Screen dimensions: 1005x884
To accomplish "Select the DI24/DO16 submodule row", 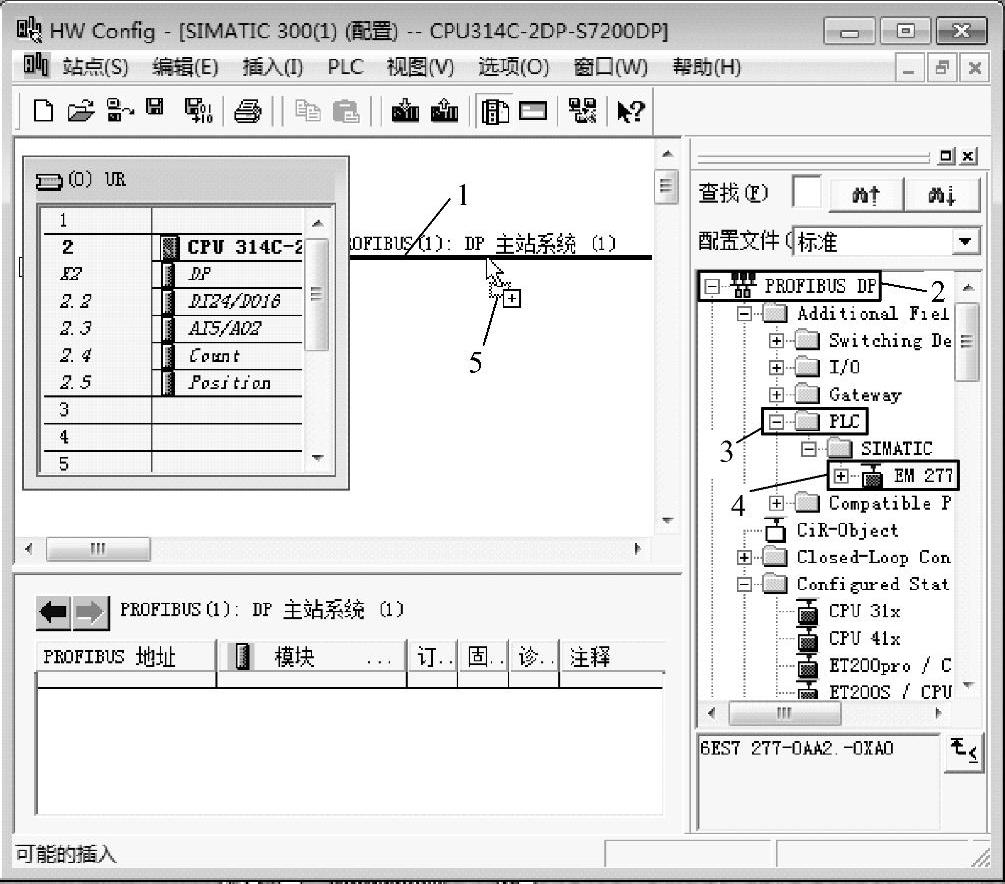I will (x=172, y=301).
